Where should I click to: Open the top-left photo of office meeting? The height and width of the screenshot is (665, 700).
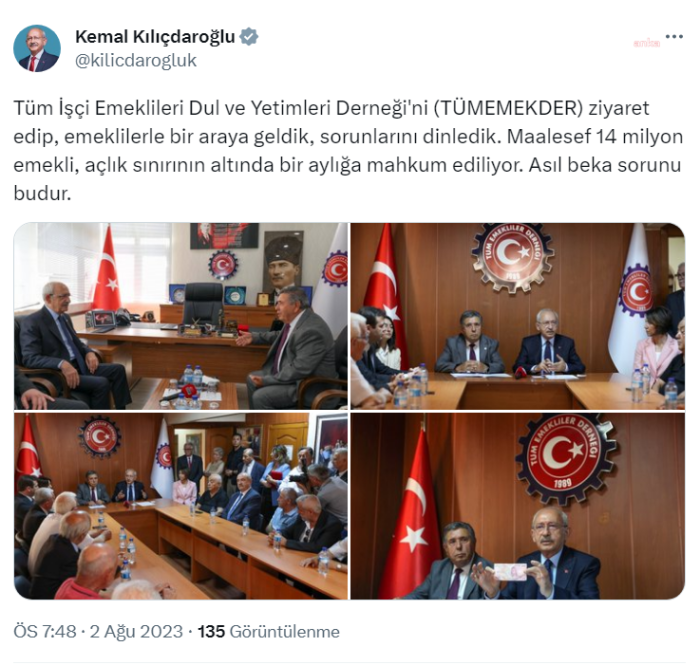coord(181,316)
